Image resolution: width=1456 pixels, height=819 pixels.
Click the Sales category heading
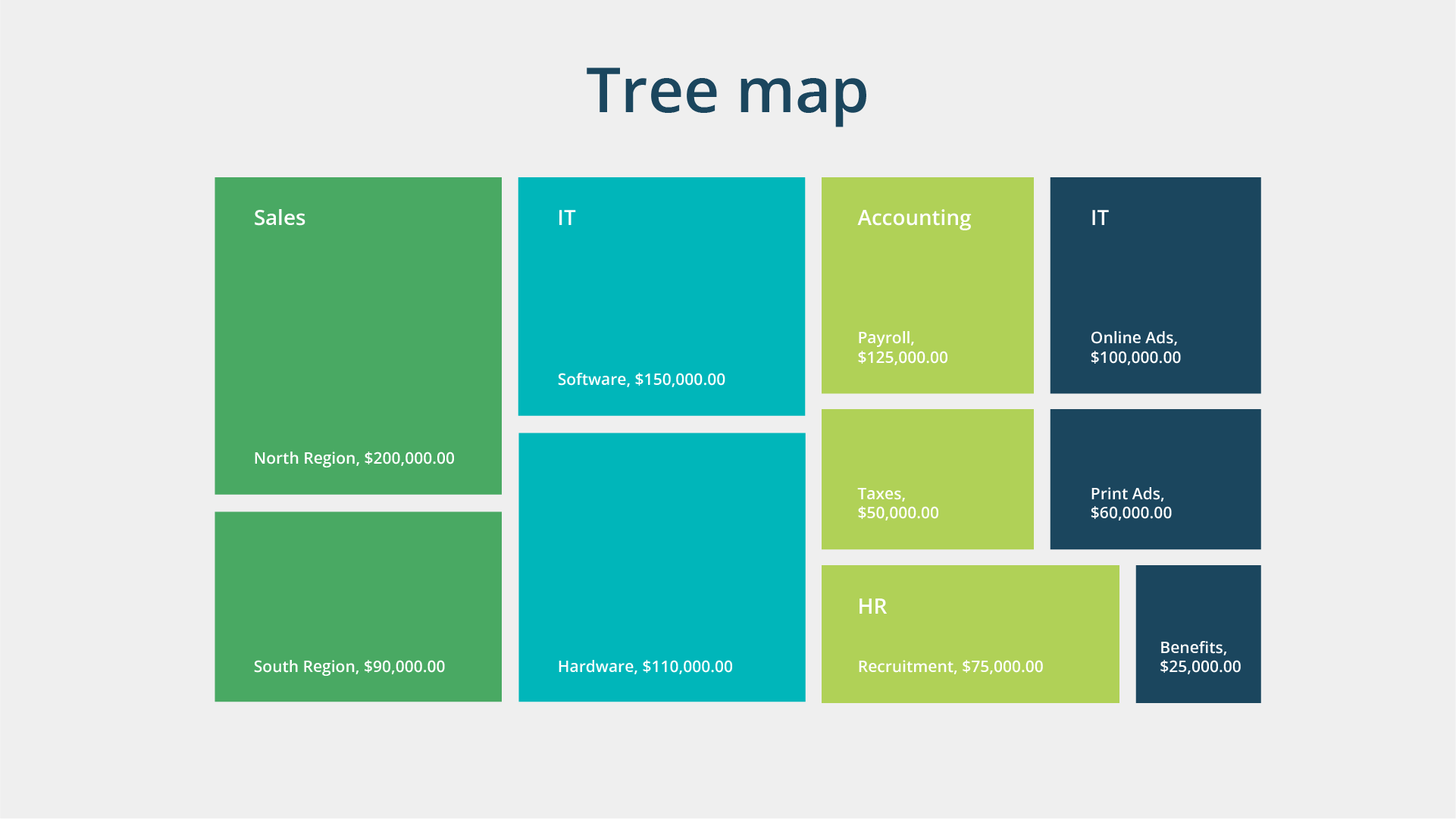280,218
